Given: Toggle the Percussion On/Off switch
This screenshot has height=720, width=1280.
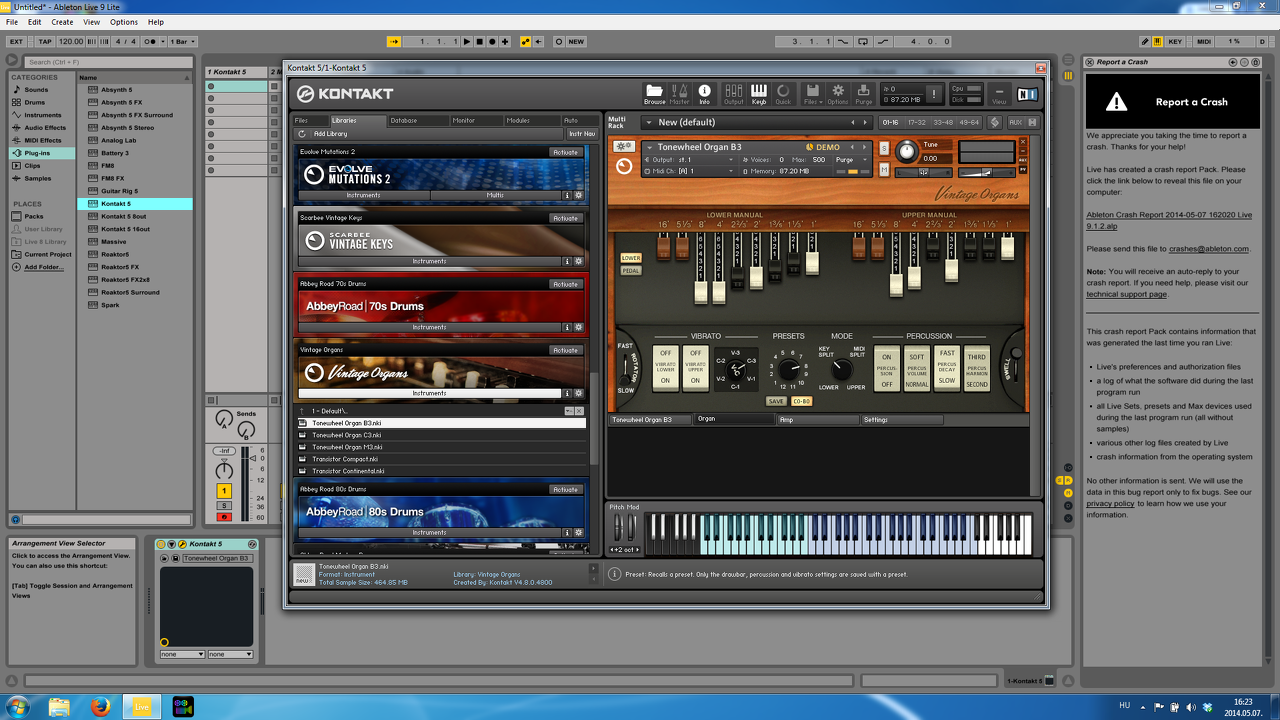Looking at the screenshot, I should tap(887, 369).
